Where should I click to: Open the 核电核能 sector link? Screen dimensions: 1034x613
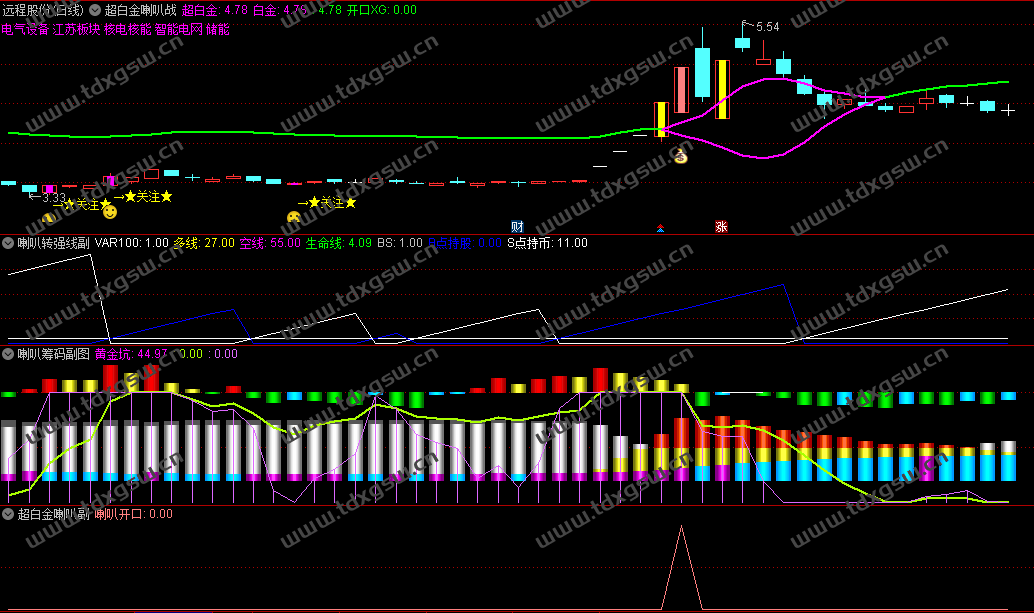pos(127,29)
